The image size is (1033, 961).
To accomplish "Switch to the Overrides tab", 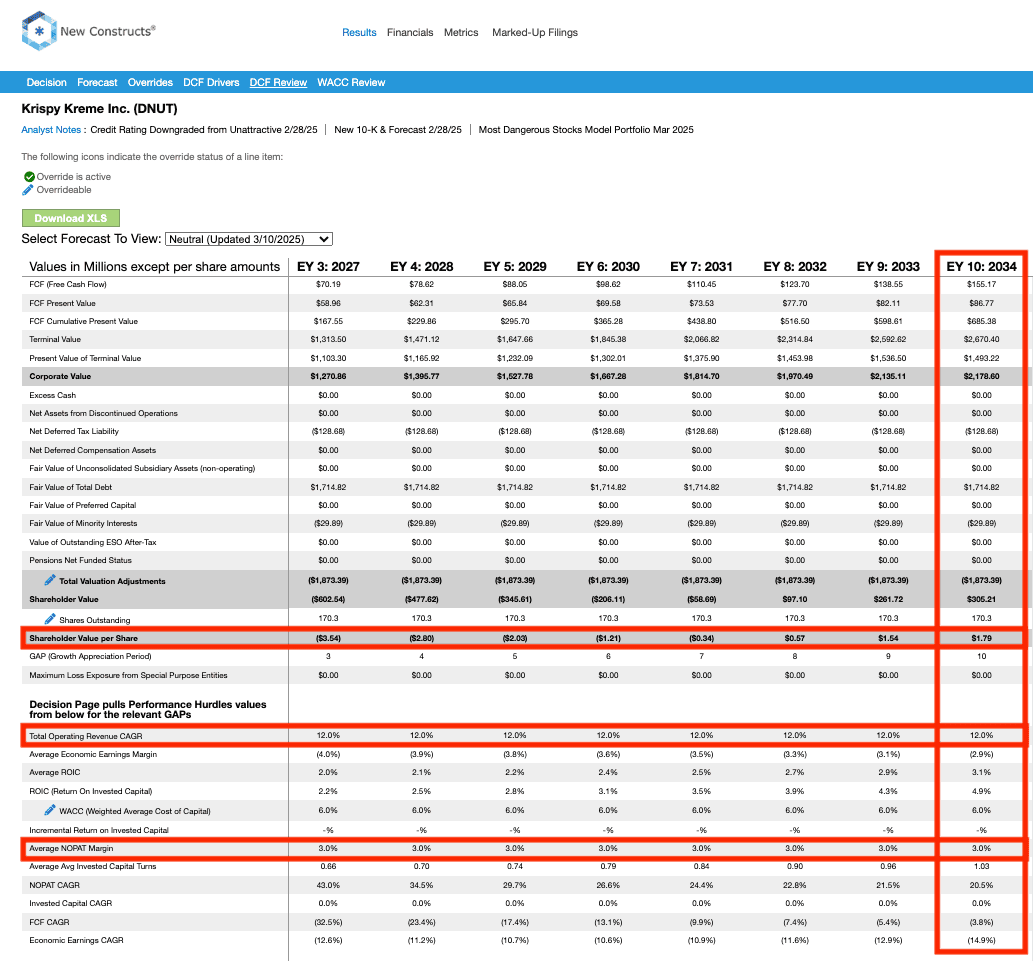I will tap(150, 82).
